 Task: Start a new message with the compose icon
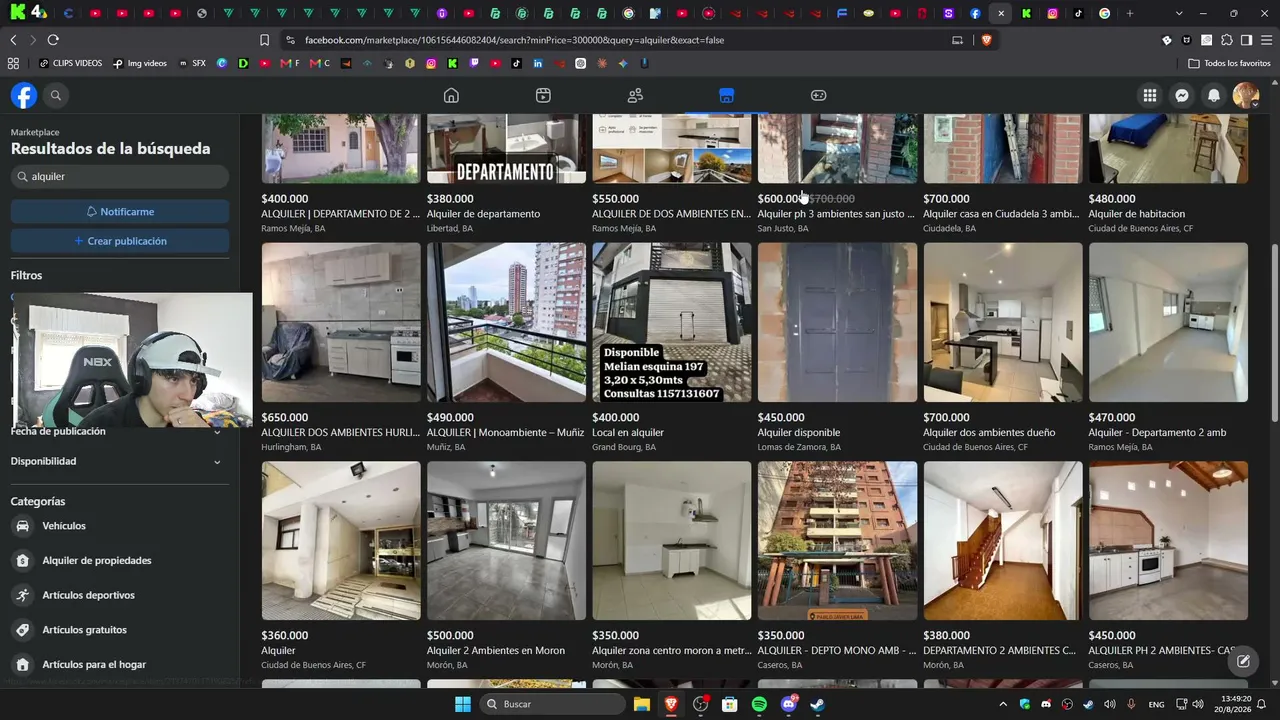coord(1243,661)
